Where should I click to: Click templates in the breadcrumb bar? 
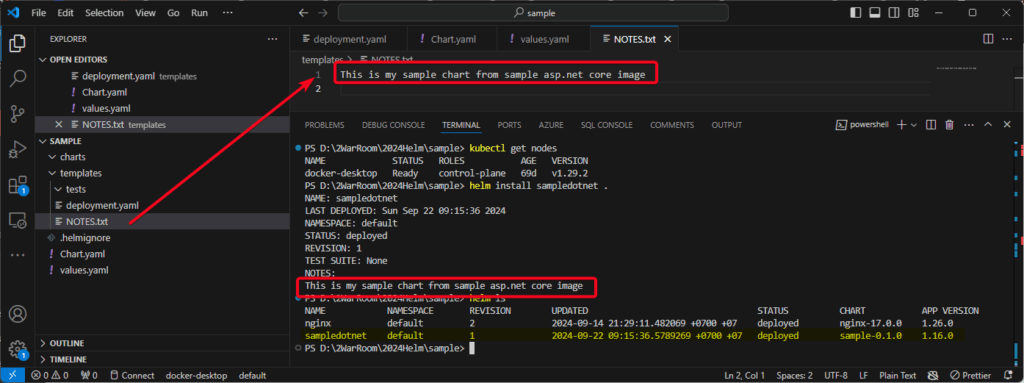click(322, 59)
